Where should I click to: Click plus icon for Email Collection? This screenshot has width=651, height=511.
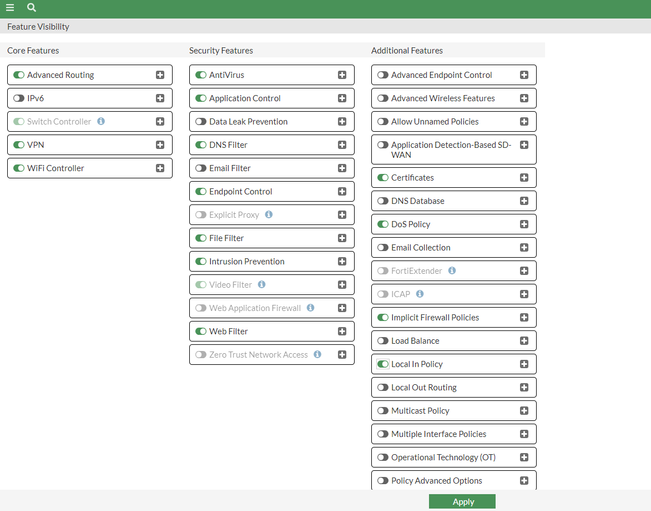(524, 247)
